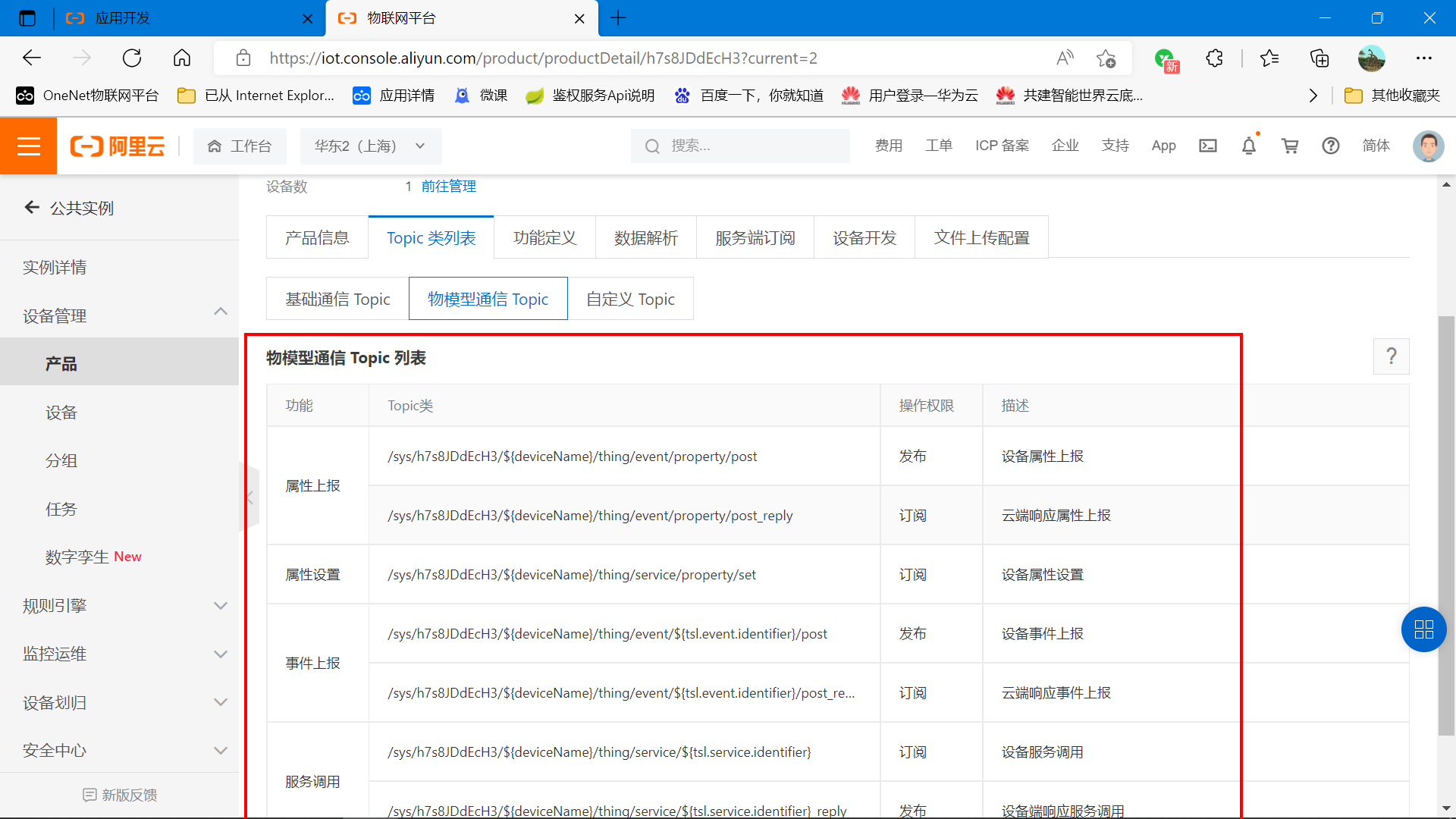
Task: Open 费用 in the top navigation
Action: coord(889,146)
